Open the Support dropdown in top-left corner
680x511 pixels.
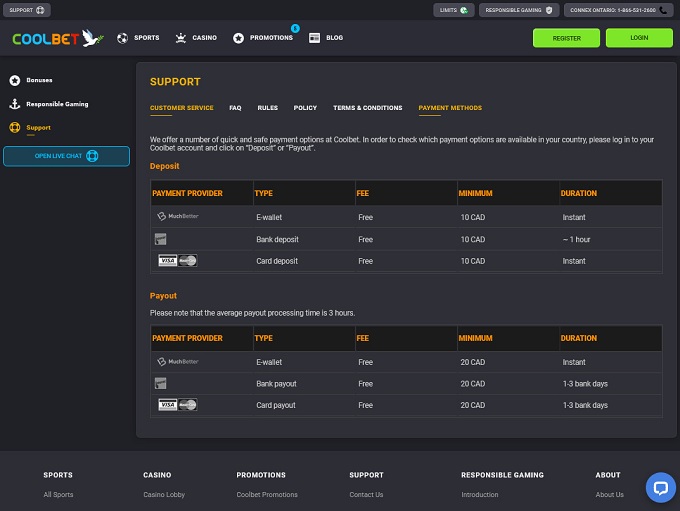click(x=27, y=10)
